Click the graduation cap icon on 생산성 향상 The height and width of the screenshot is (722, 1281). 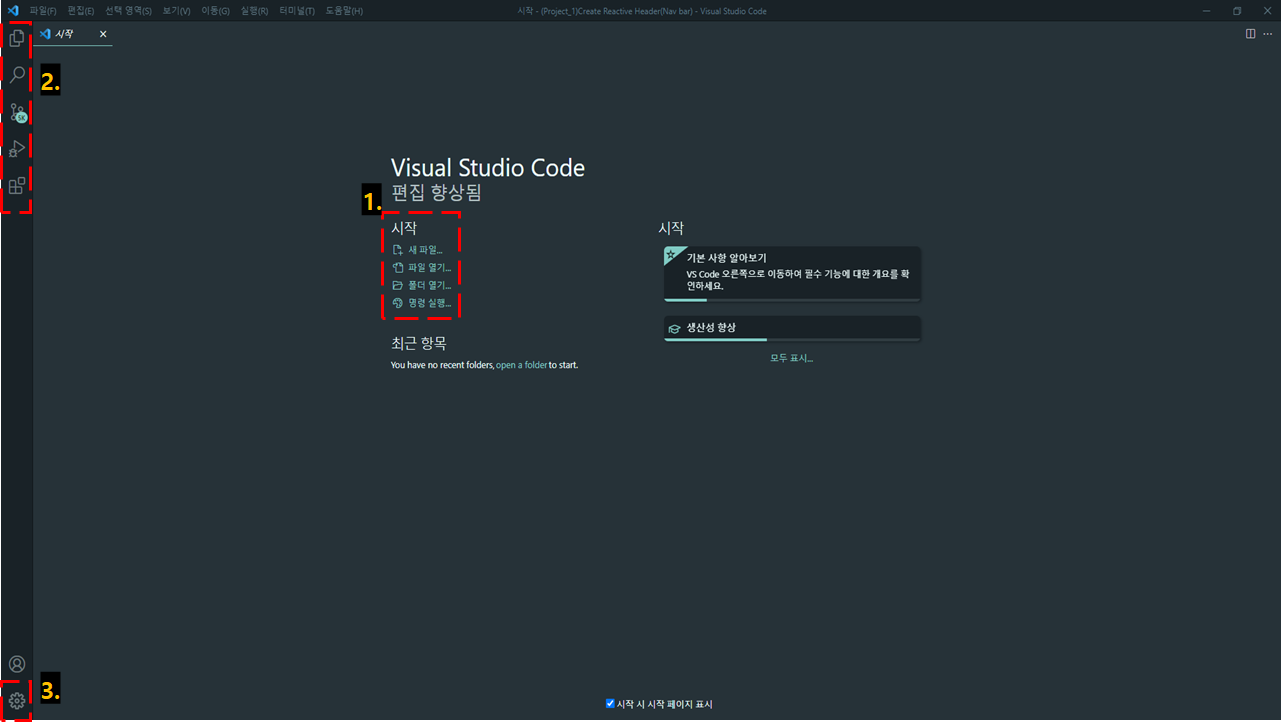(676, 328)
